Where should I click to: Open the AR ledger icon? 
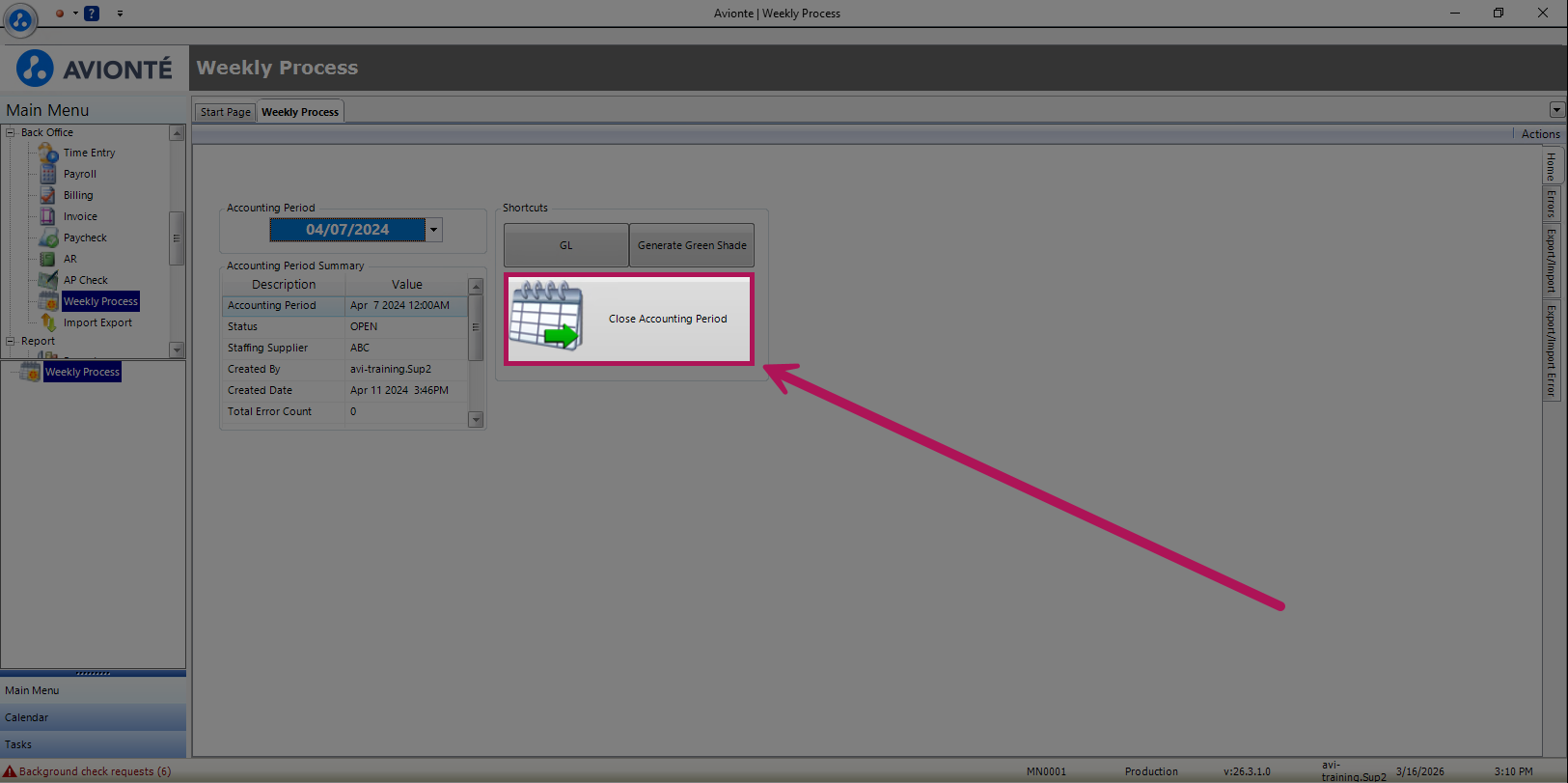[x=47, y=259]
